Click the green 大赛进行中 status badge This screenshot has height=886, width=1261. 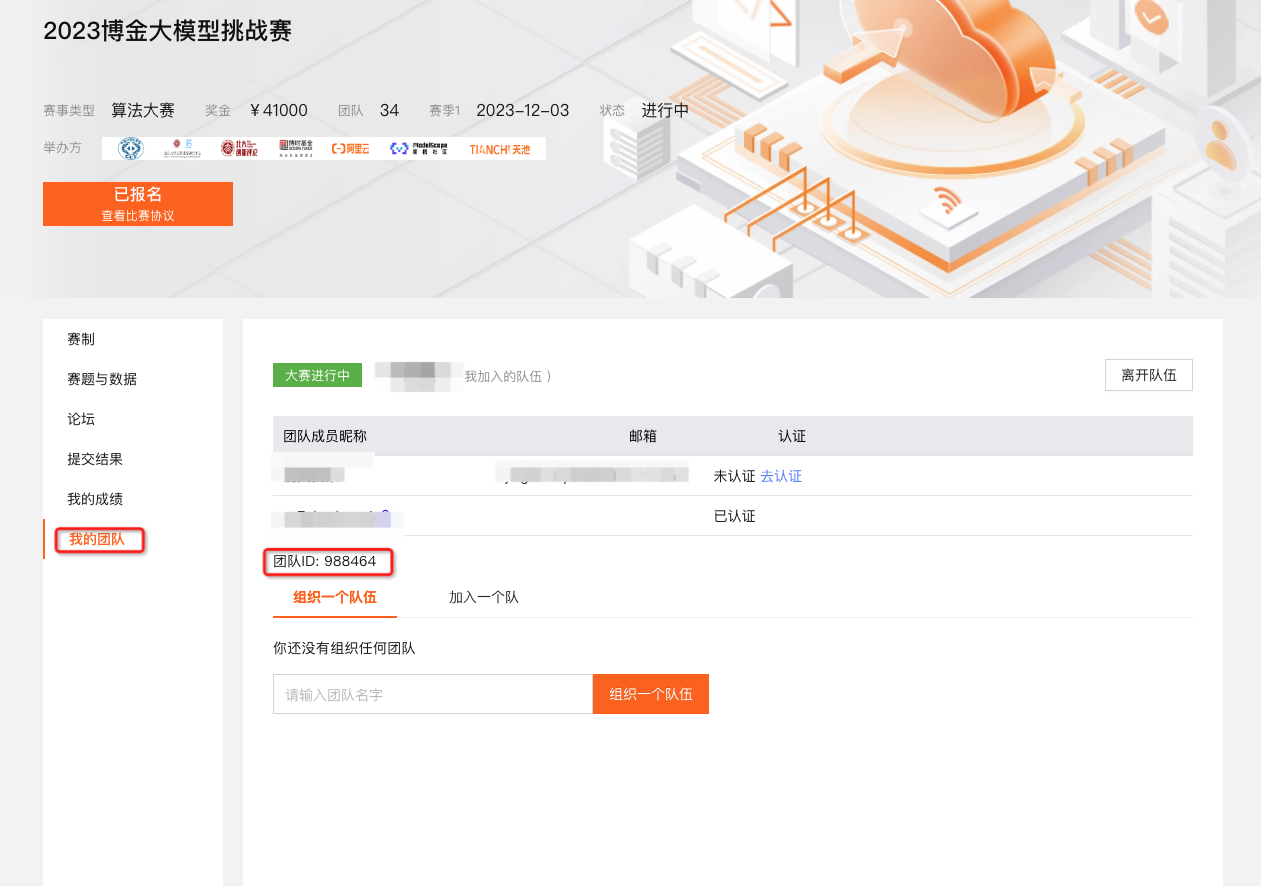point(317,375)
